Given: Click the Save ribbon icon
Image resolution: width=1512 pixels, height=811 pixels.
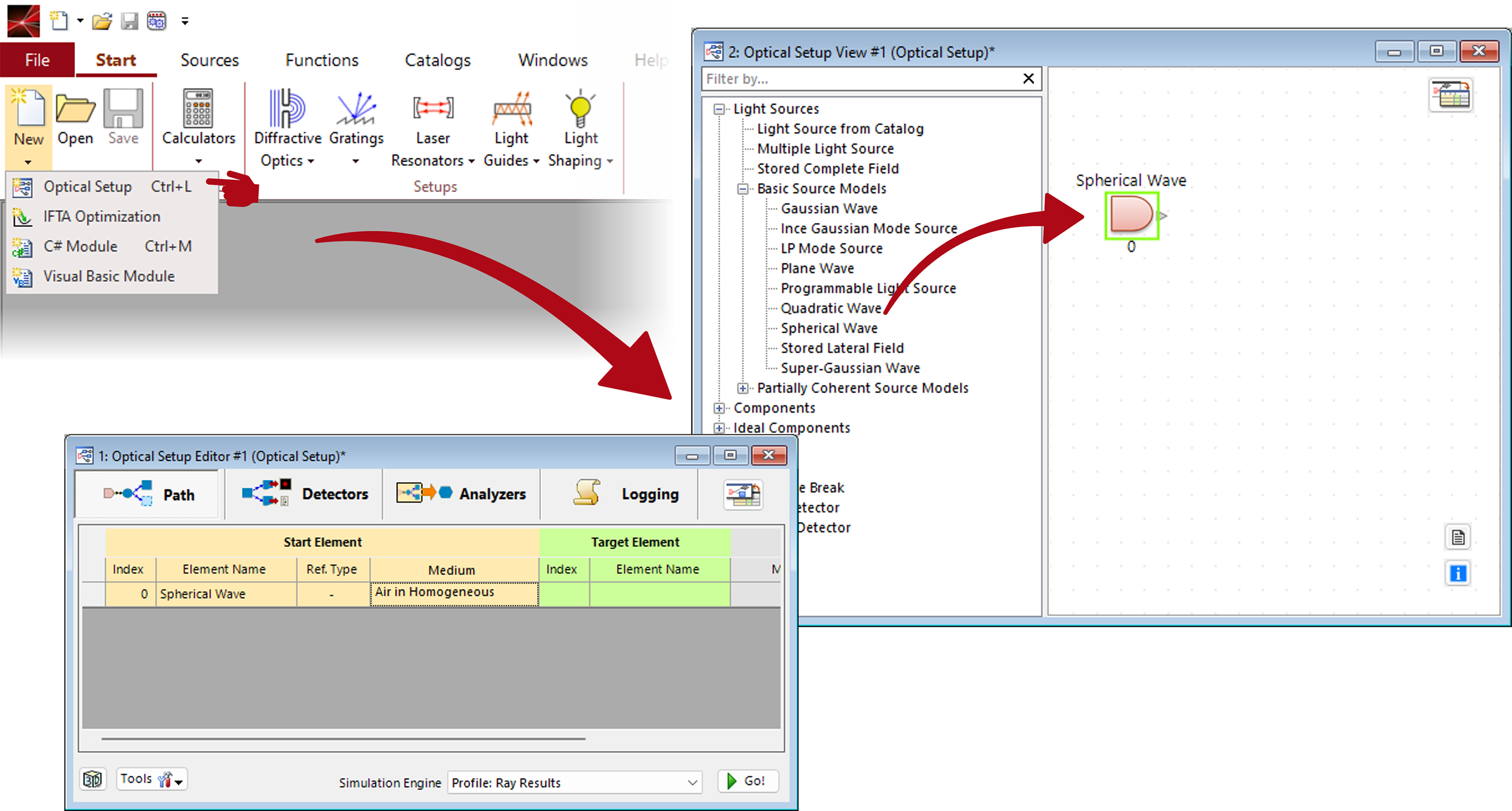Looking at the screenshot, I should pos(123,108).
